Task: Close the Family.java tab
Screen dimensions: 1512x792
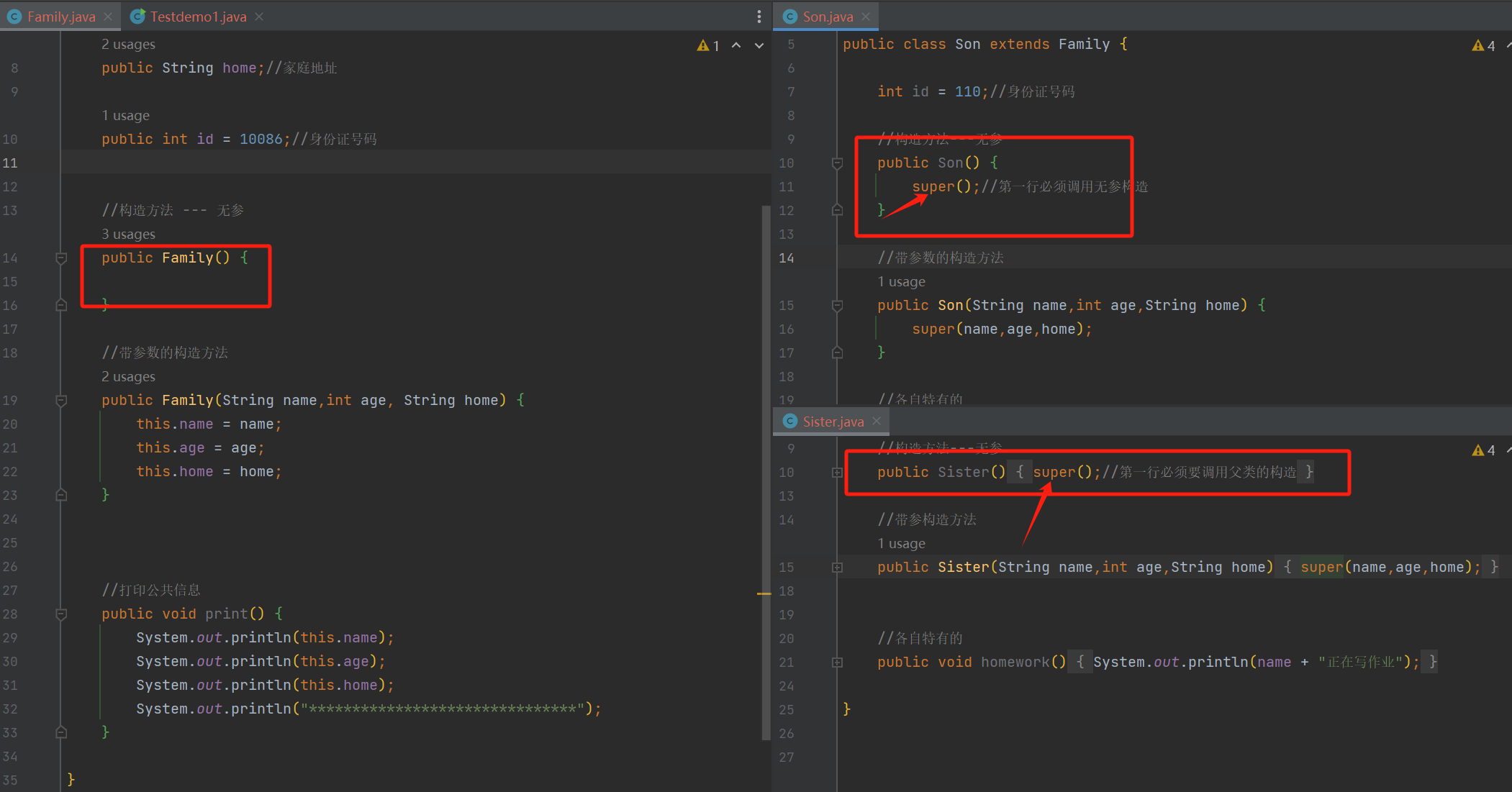Action: 108,17
